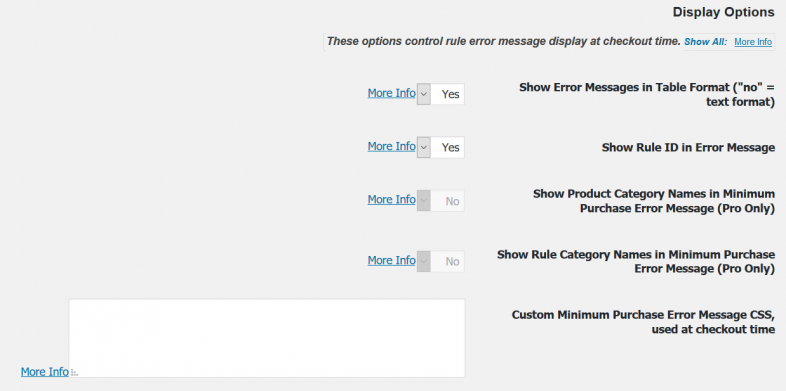This screenshot has width=786, height=391.
Task: Click the Show All label
Action: [705, 42]
